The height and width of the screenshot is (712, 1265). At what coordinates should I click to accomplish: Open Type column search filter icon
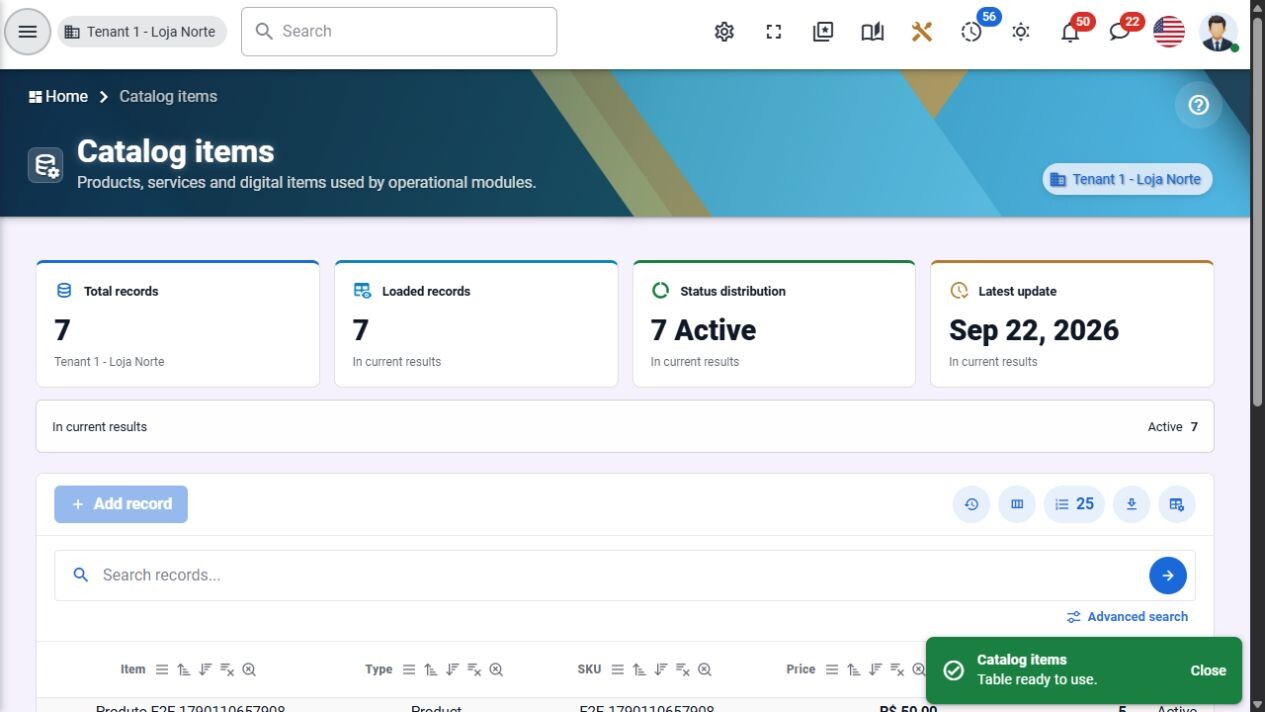pyautogui.click(x=496, y=670)
